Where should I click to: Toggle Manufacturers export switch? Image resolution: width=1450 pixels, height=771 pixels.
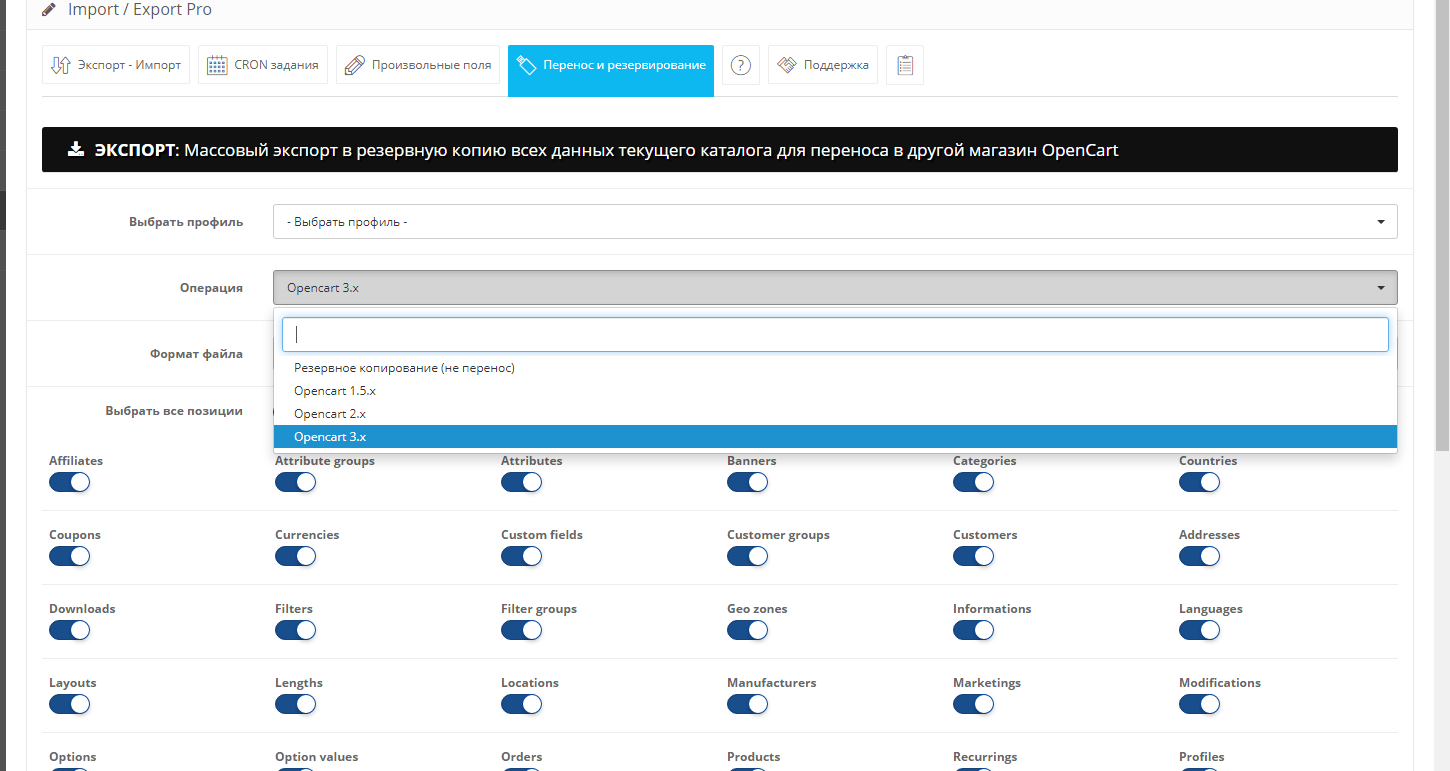(x=747, y=704)
